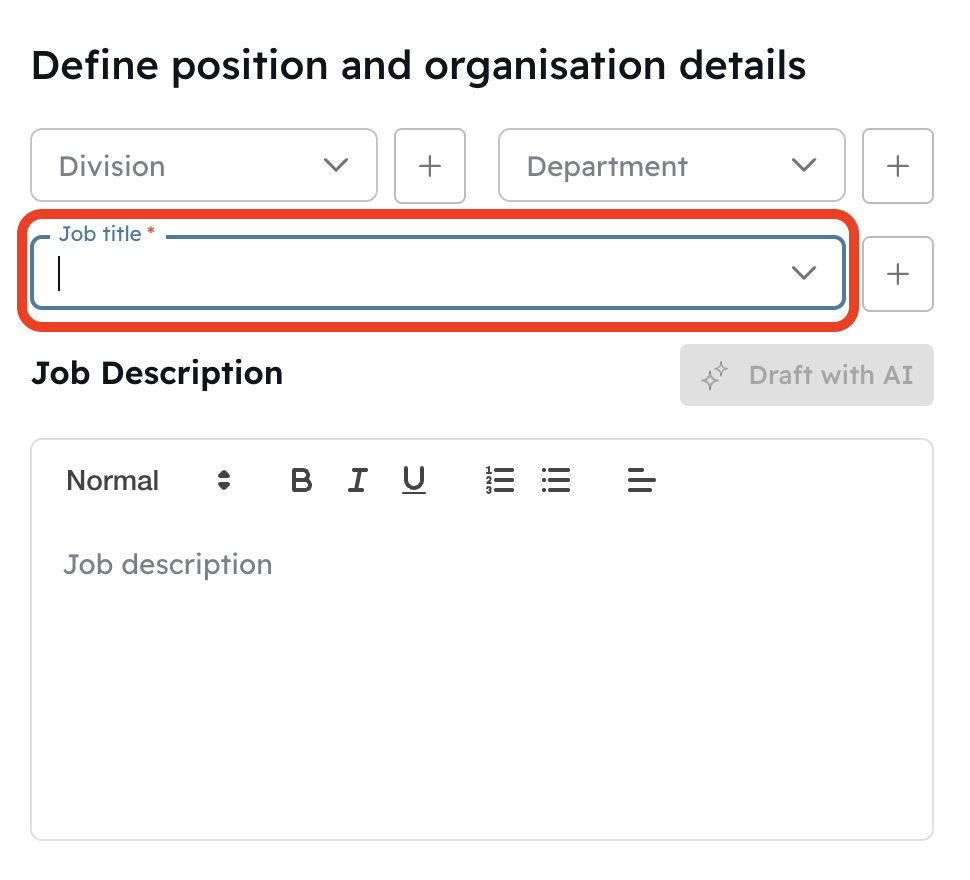Click the chevron arrow in the Division field
Viewport: 970px width, 880px height.
336,165
